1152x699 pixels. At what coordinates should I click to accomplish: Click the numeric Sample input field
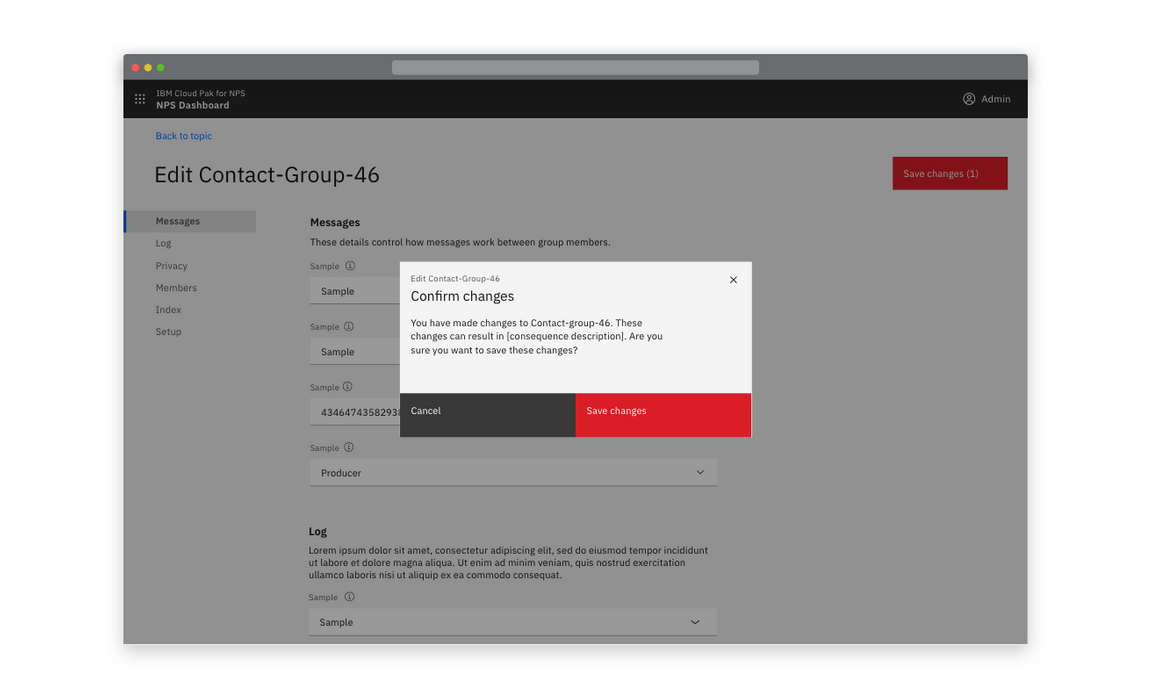coord(355,411)
